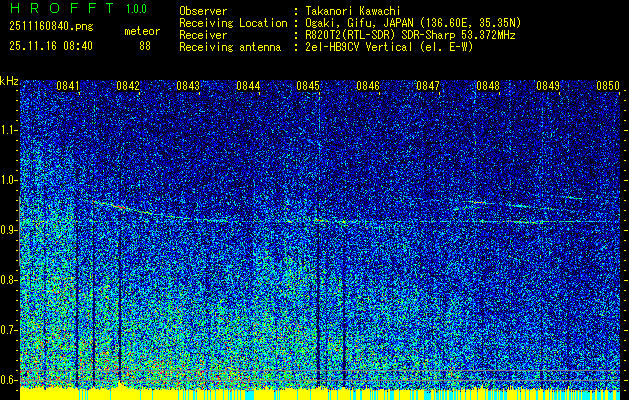Select the filename 2511160840.png
Screen dimensions: 629x400
51,27
